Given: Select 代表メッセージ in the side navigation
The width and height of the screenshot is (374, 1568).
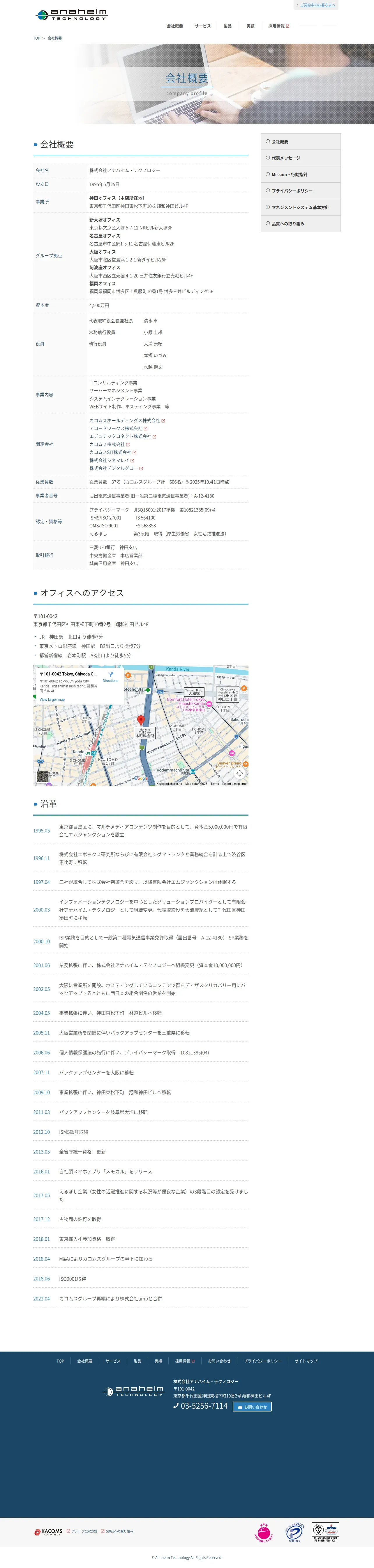Looking at the screenshot, I should (300, 158).
